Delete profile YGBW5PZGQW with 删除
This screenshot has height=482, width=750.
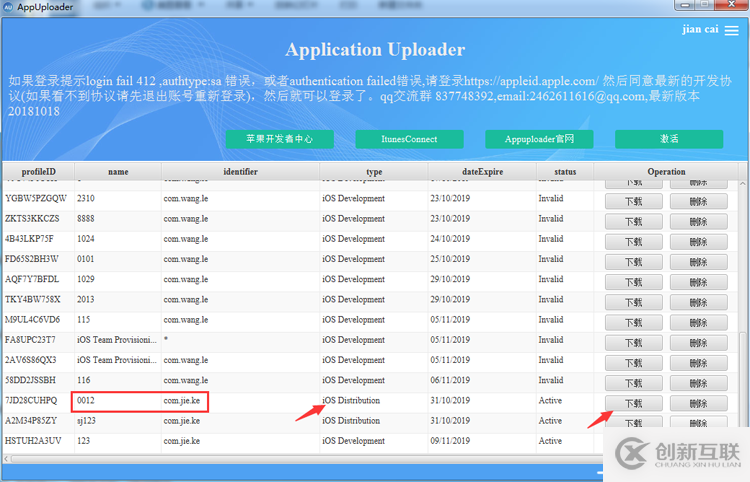click(x=698, y=202)
